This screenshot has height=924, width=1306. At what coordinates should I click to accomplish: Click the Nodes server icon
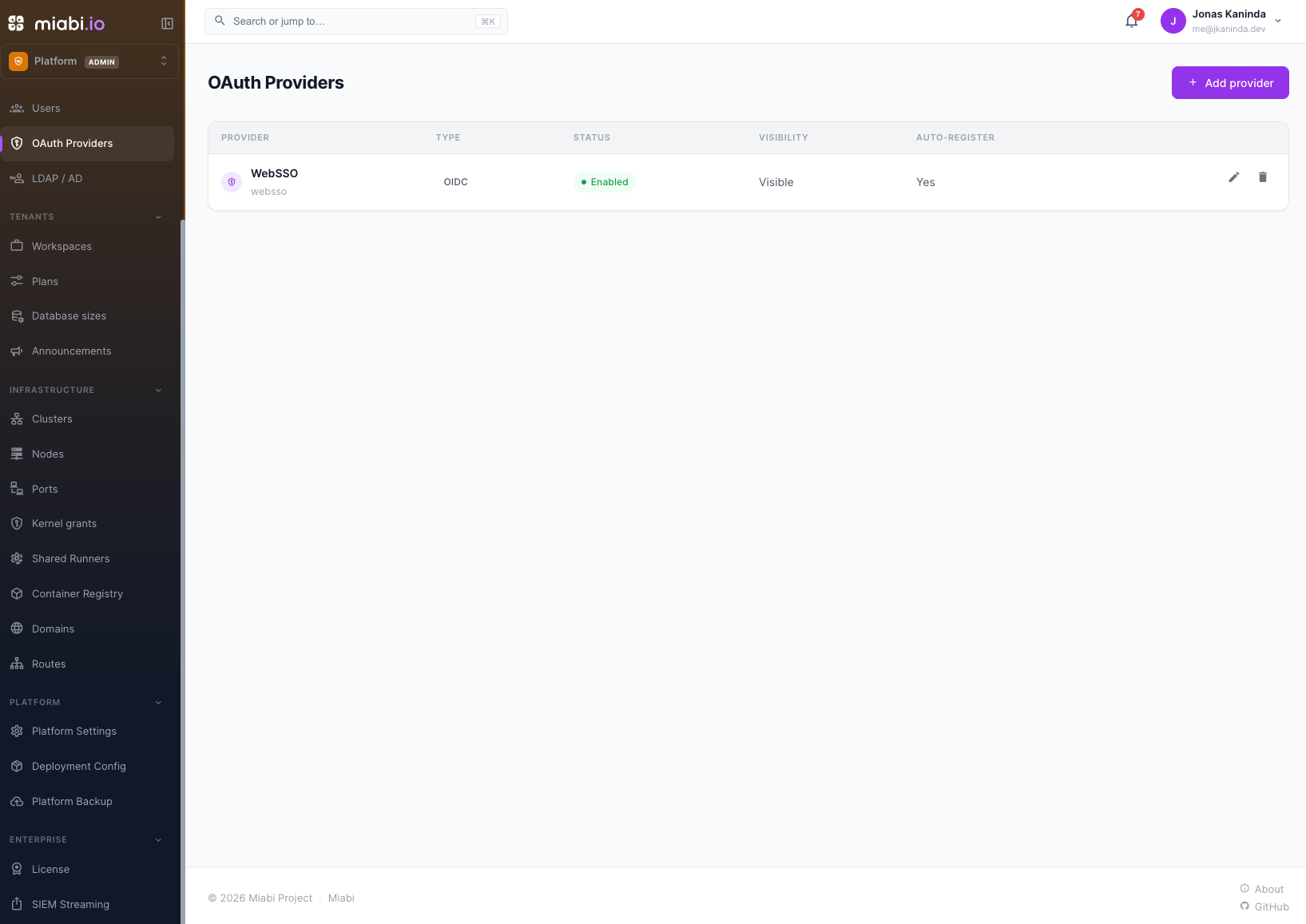pos(17,454)
